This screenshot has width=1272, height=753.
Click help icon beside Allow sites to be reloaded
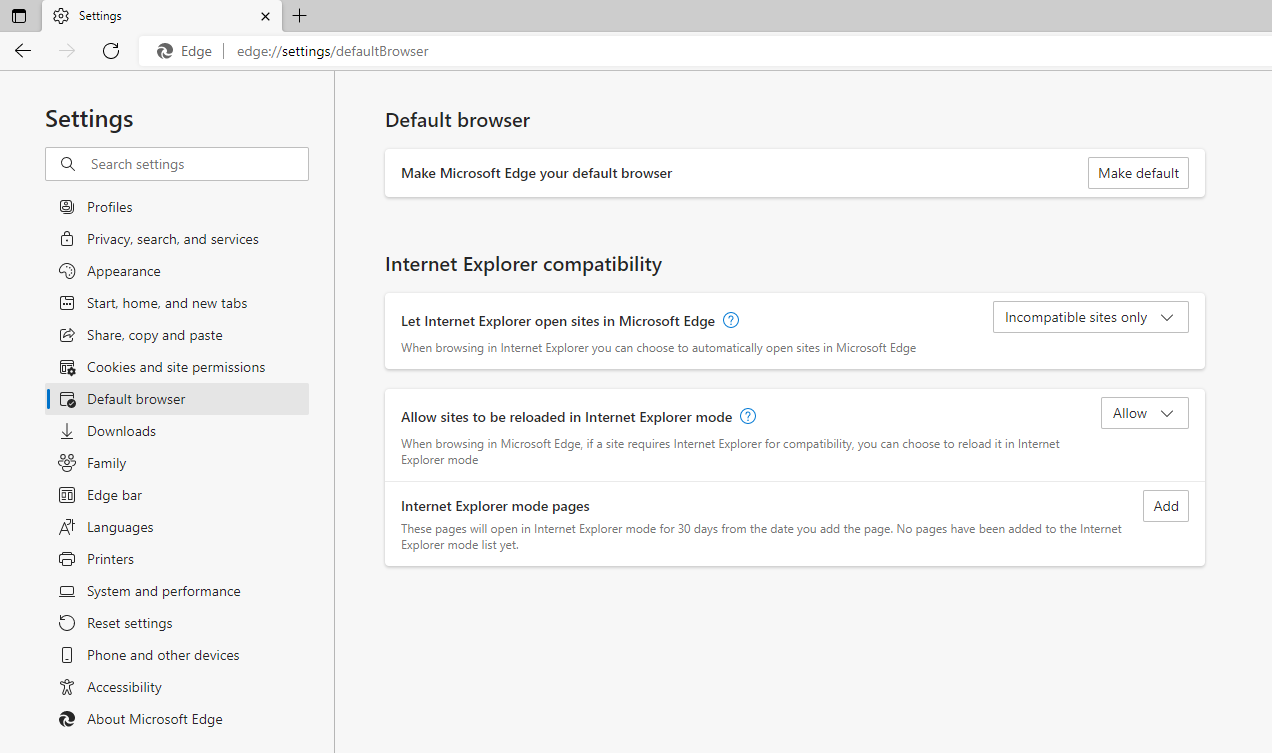(748, 417)
